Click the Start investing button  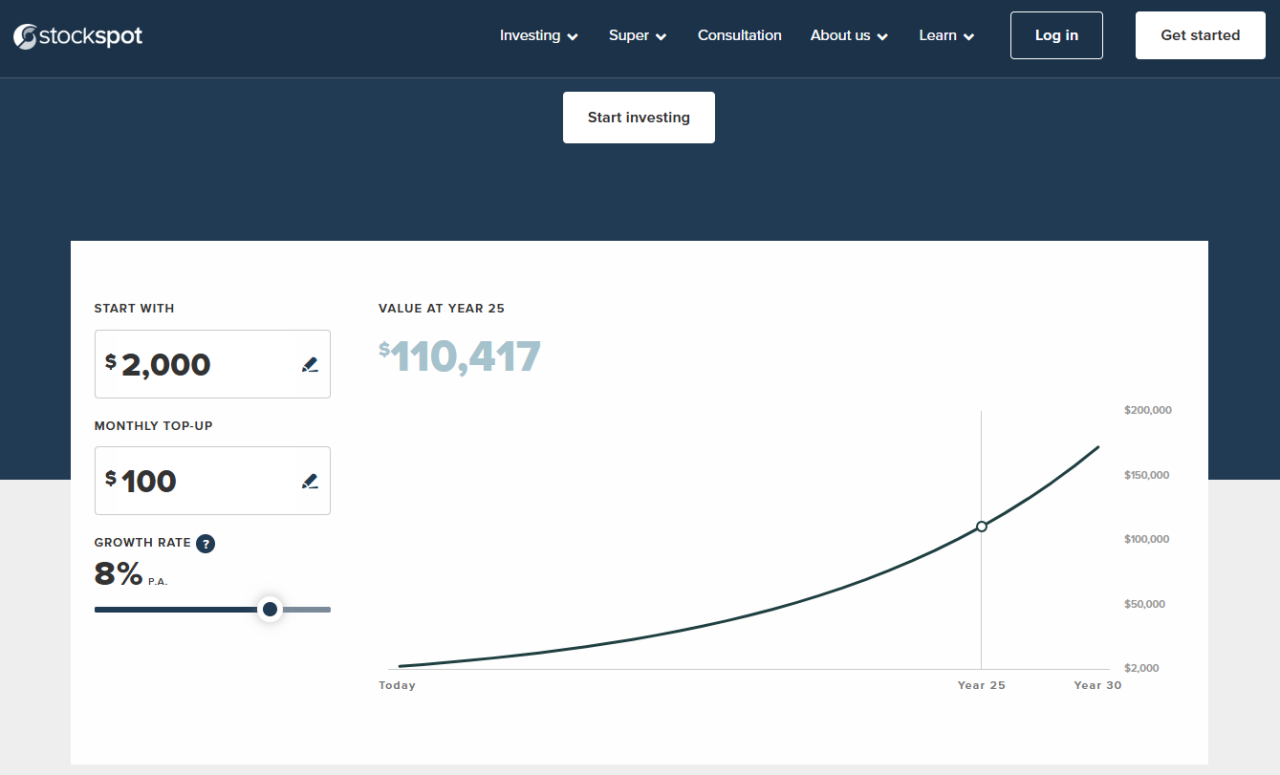point(638,118)
